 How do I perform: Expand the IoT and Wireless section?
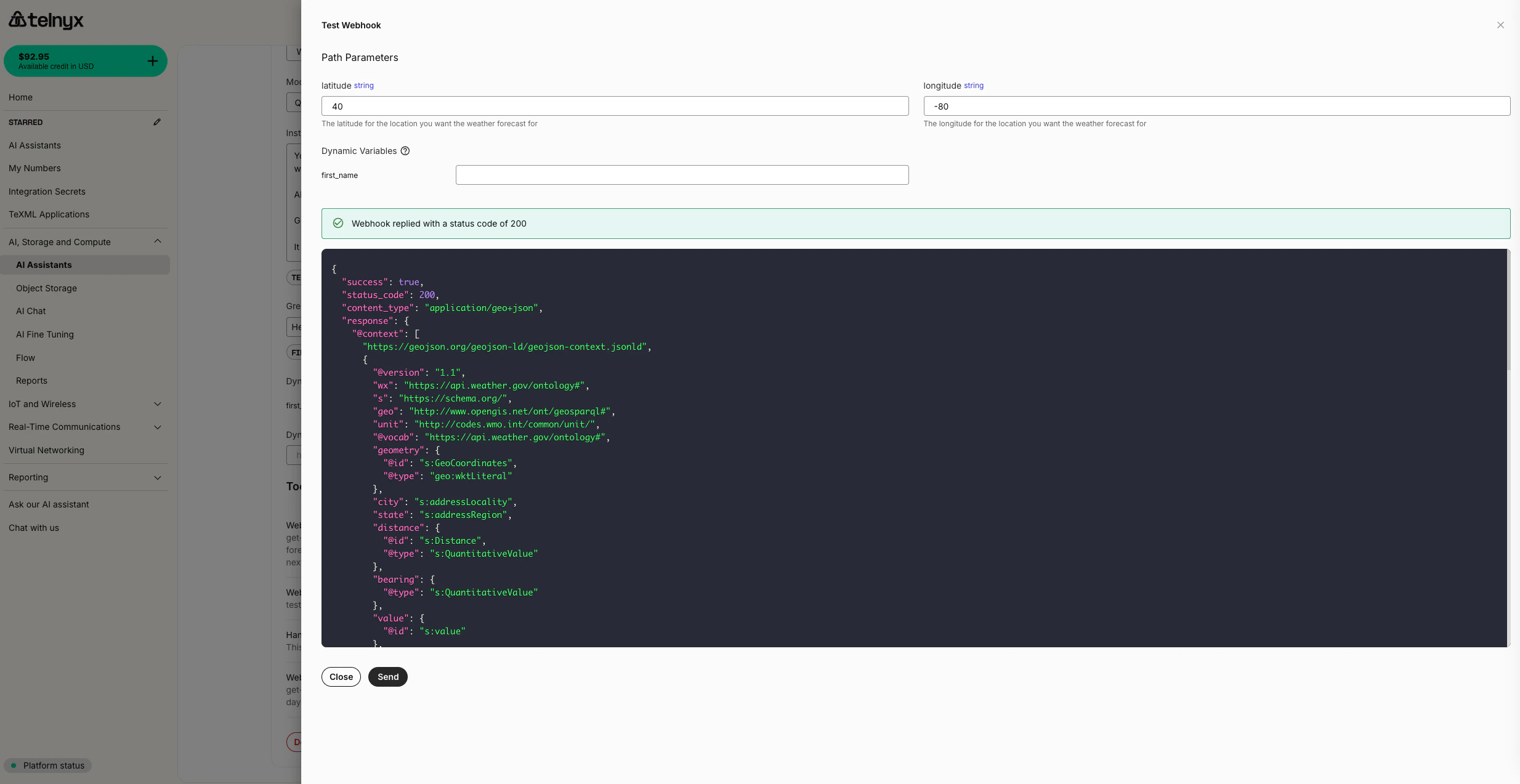coord(158,404)
